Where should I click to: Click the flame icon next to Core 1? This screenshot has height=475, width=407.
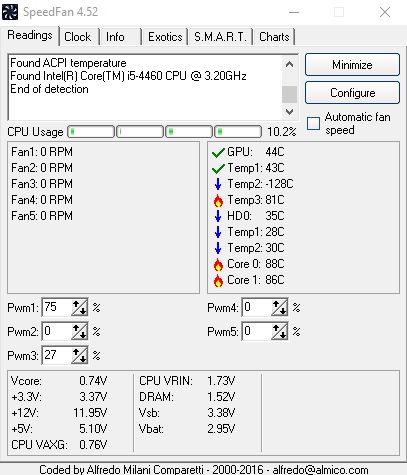click(x=218, y=280)
